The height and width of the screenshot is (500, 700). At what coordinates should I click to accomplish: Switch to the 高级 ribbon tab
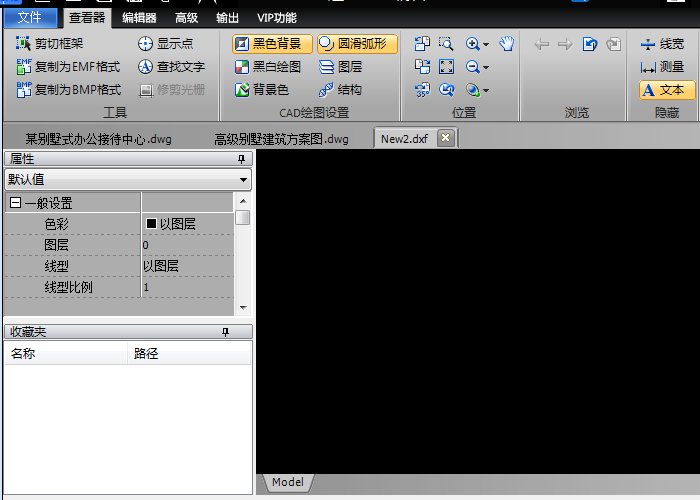186,18
